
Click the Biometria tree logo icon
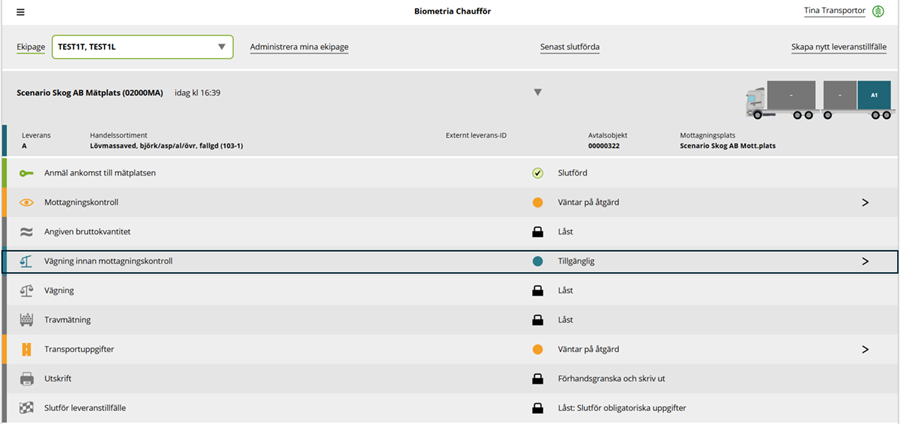tap(878, 11)
